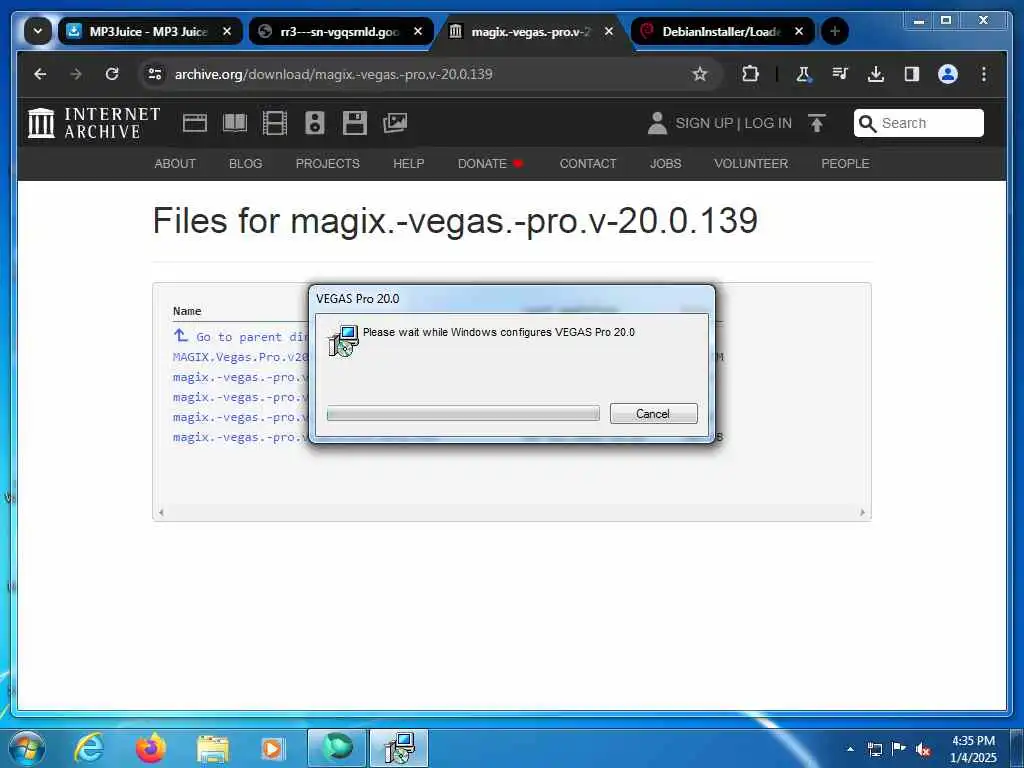Open Windows Explorer folder in taskbar
Image resolution: width=1024 pixels, height=768 pixels.
point(213,749)
